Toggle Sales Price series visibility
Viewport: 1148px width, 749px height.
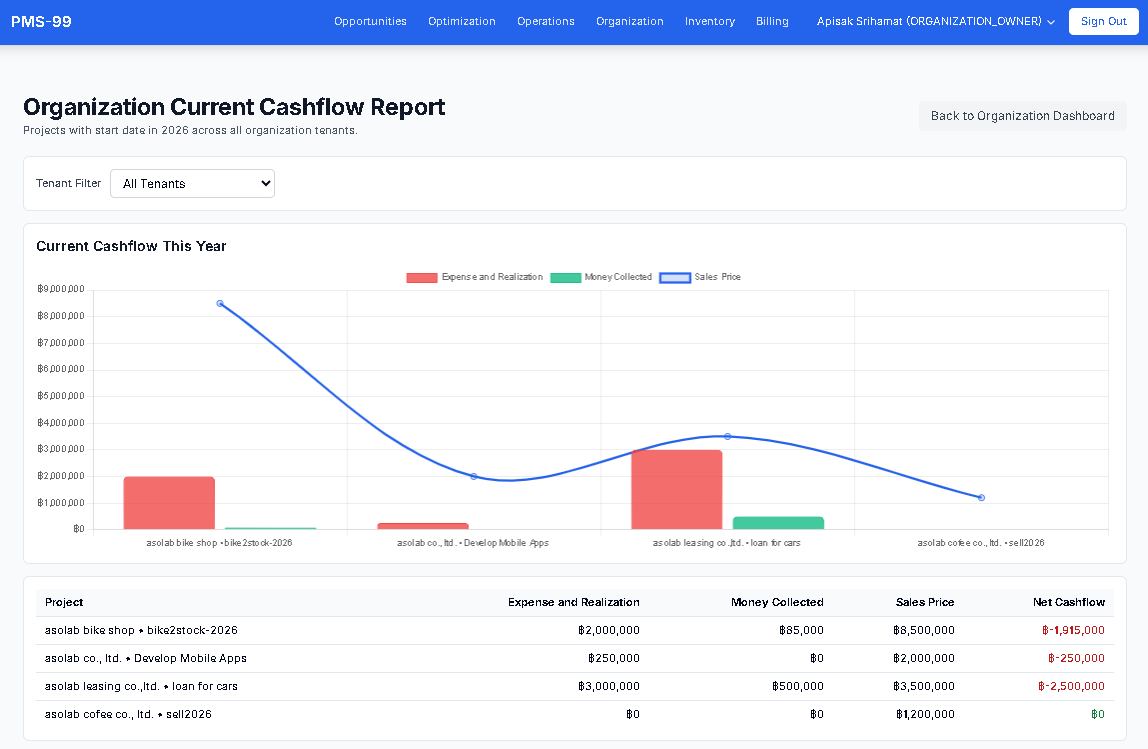click(x=715, y=277)
